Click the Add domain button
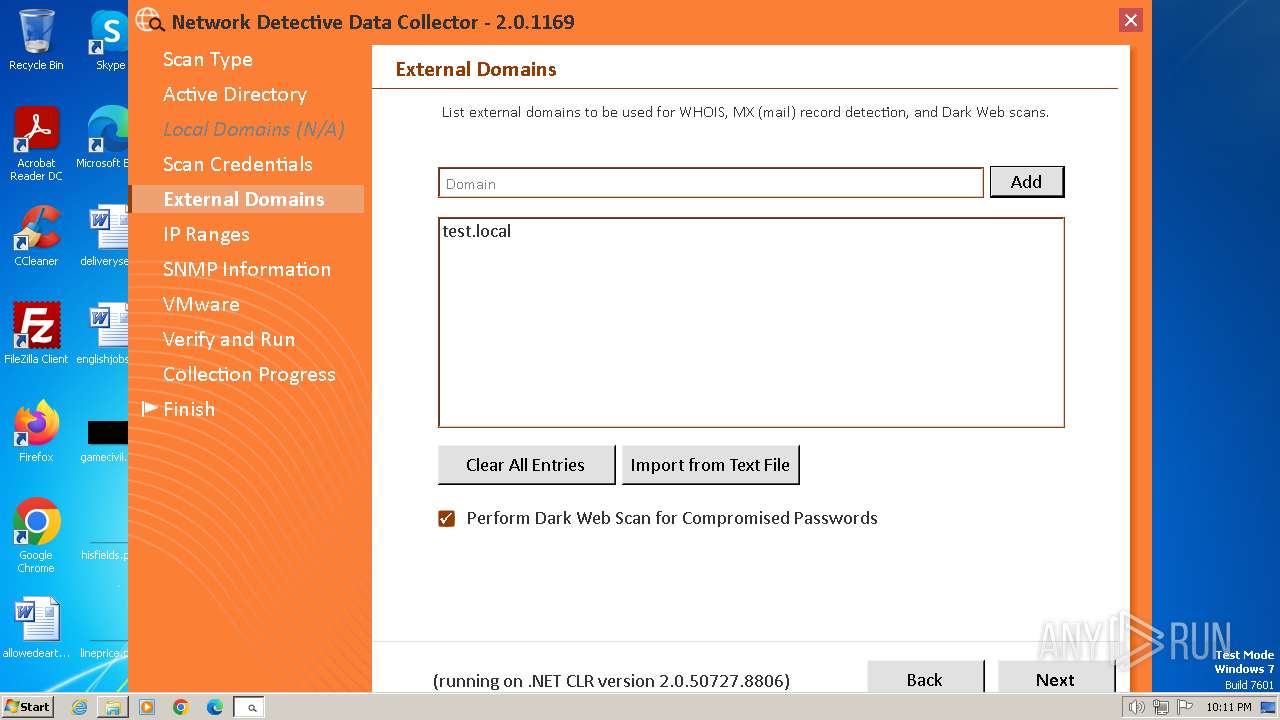Image resolution: width=1280 pixels, height=720 pixels. 1027,182
